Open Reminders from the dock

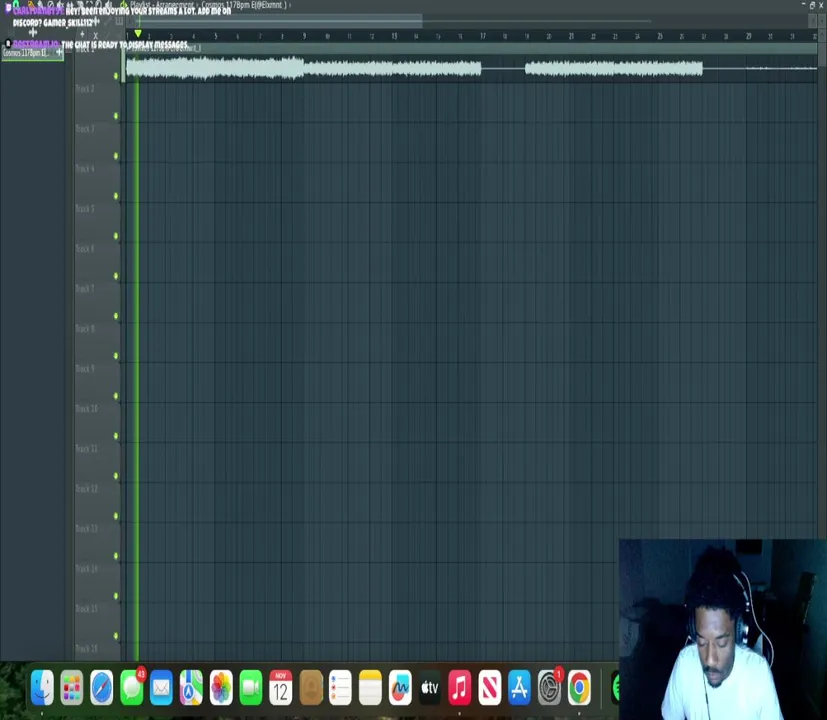point(340,688)
